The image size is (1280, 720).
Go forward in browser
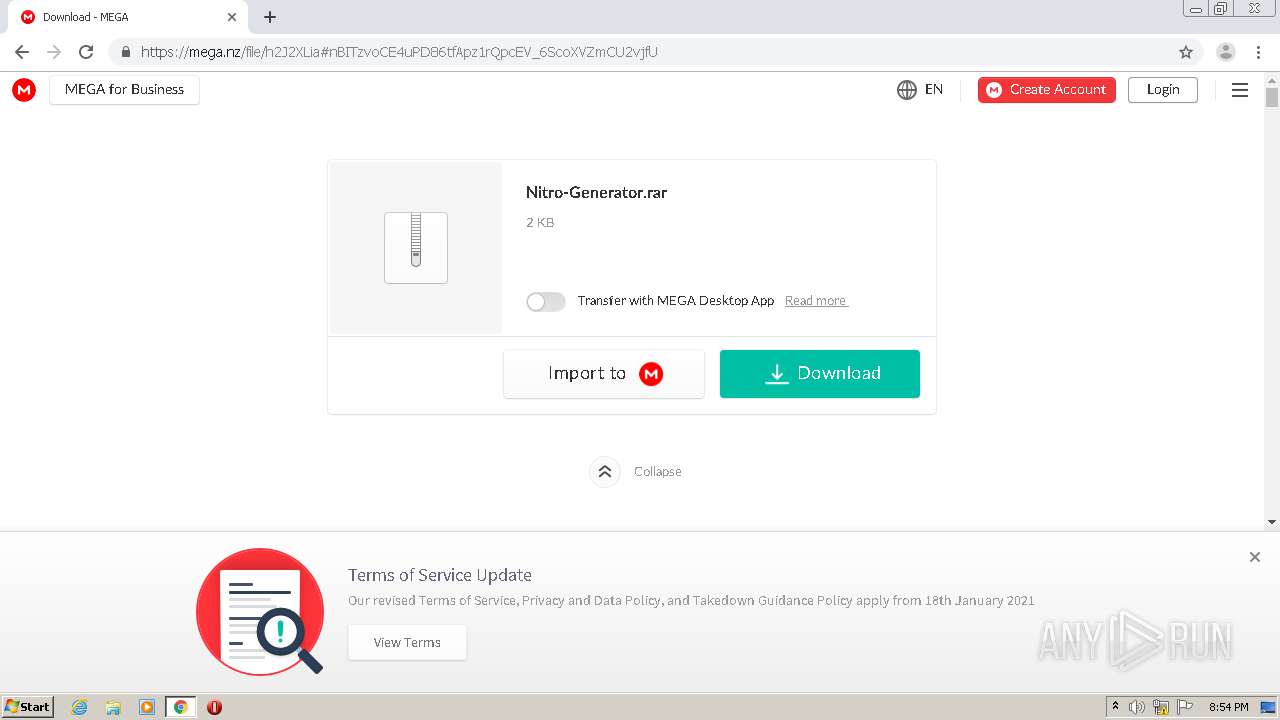54,52
